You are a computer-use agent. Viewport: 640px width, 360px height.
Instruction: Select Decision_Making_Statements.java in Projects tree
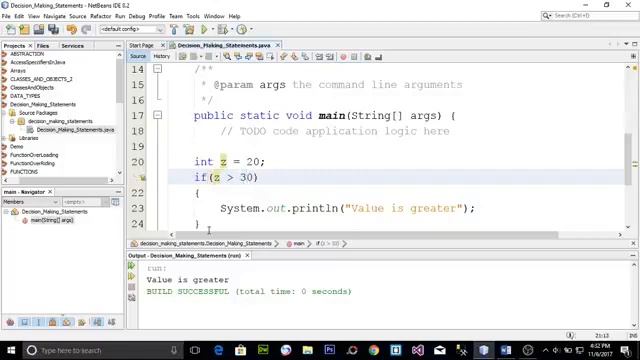click(75, 130)
